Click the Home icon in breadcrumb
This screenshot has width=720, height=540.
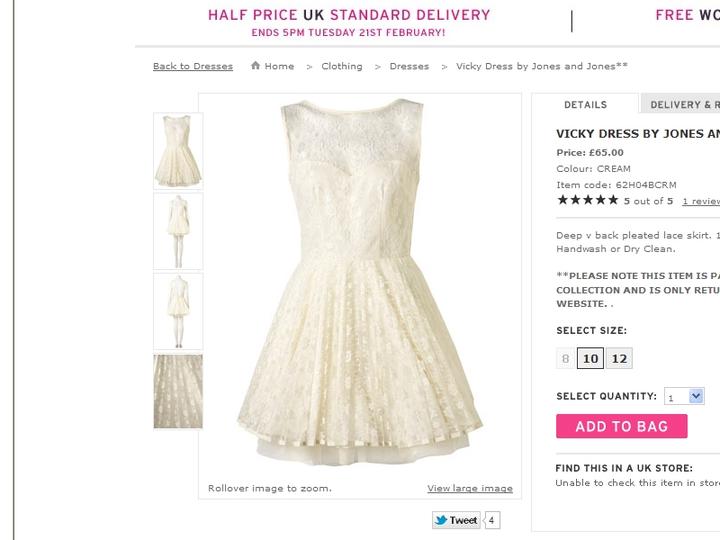click(256, 66)
